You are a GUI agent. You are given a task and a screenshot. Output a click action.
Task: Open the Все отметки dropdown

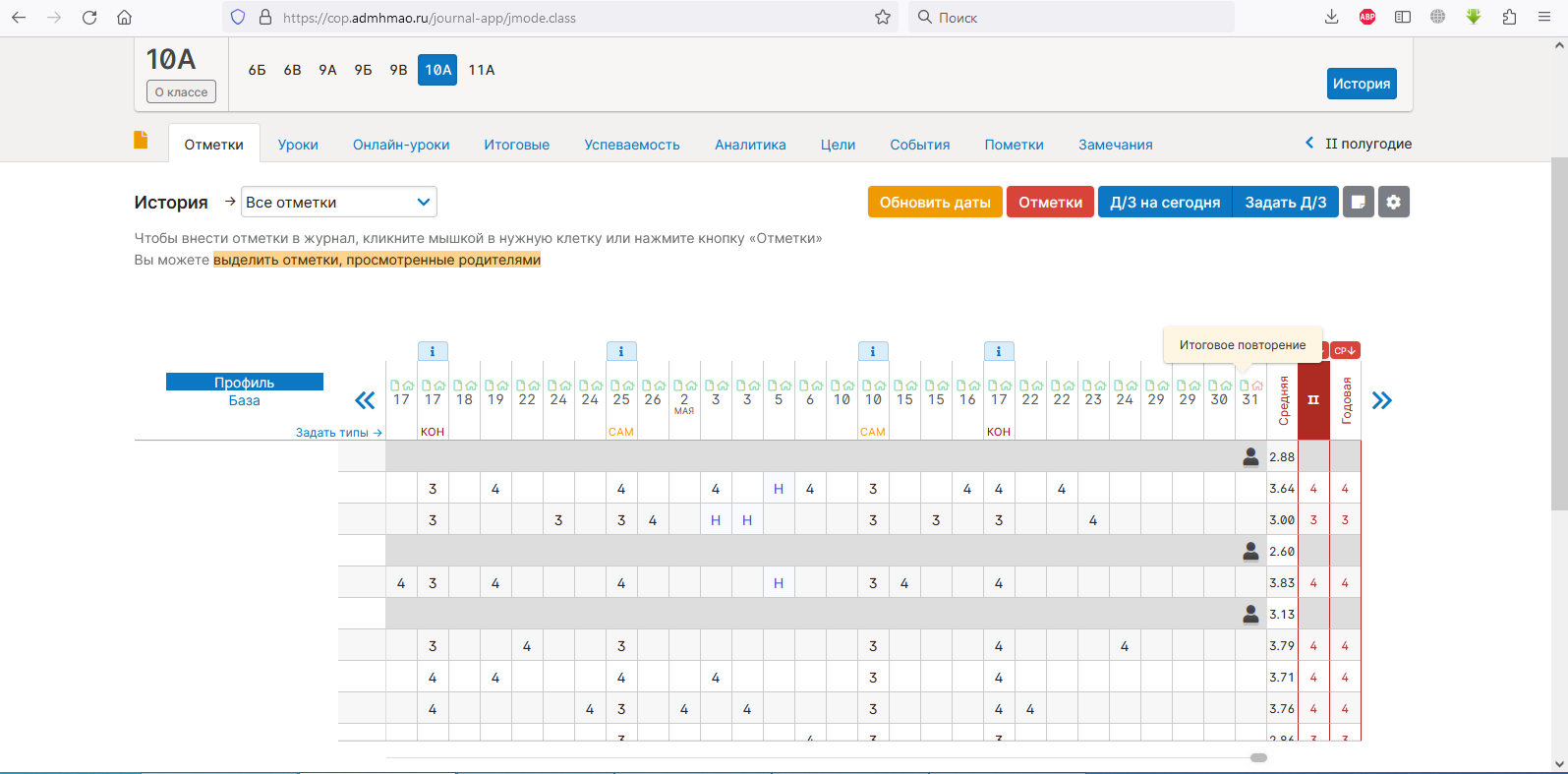[338, 202]
